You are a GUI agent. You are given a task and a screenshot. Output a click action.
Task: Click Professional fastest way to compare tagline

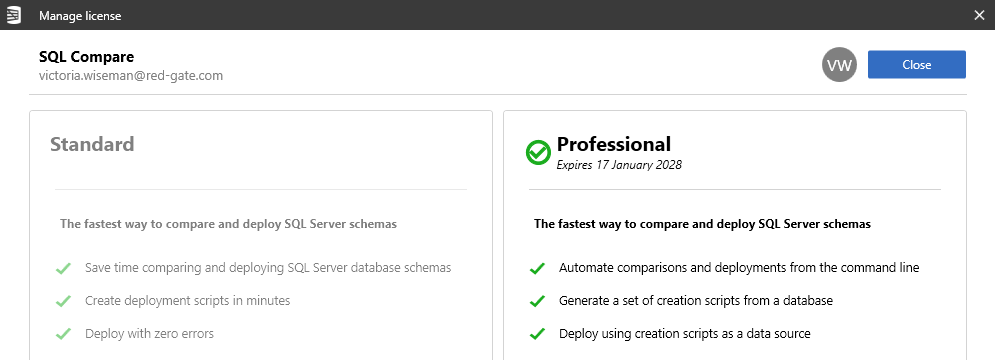[x=702, y=224]
